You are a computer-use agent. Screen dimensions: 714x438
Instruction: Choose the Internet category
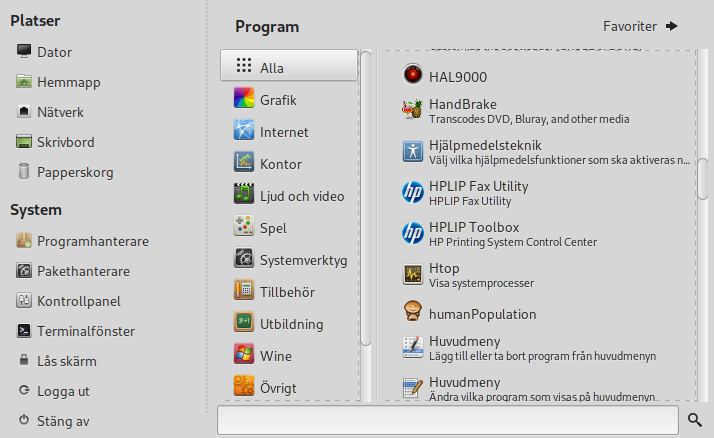tap(284, 132)
